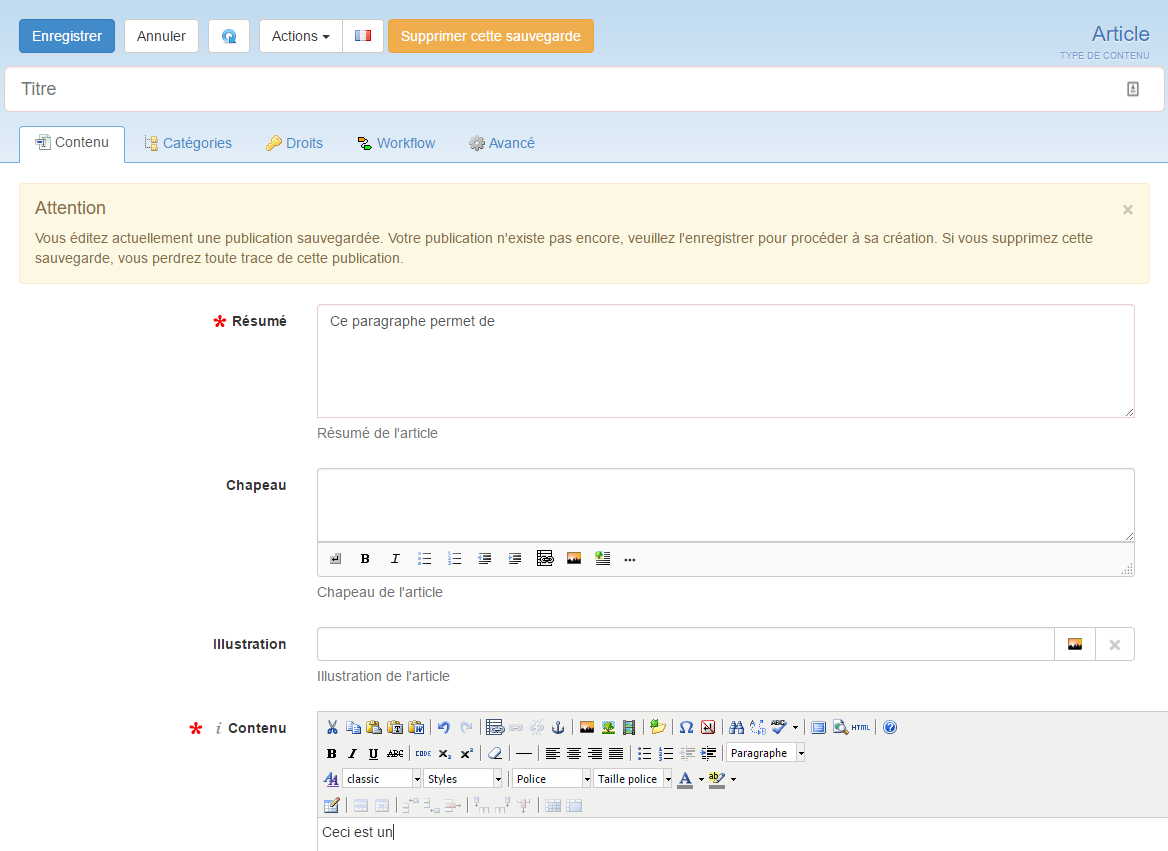Toggle bold in the Chapeau toolbar
The width and height of the screenshot is (1168, 851).
365,559
